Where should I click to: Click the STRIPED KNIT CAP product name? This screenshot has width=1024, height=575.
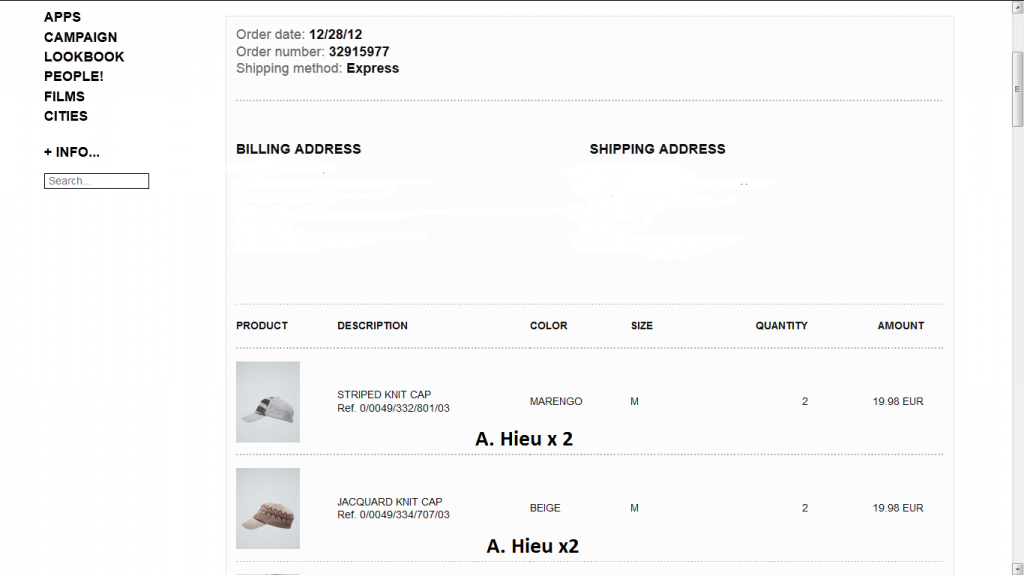(384, 395)
